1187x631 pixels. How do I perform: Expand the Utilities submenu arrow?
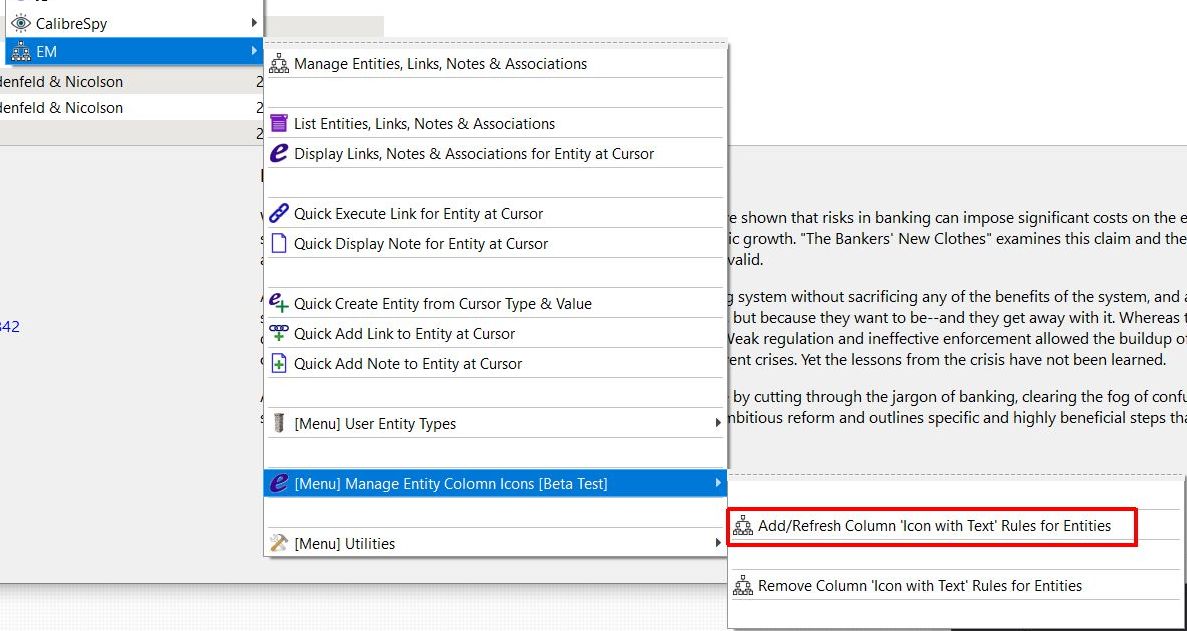click(718, 542)
